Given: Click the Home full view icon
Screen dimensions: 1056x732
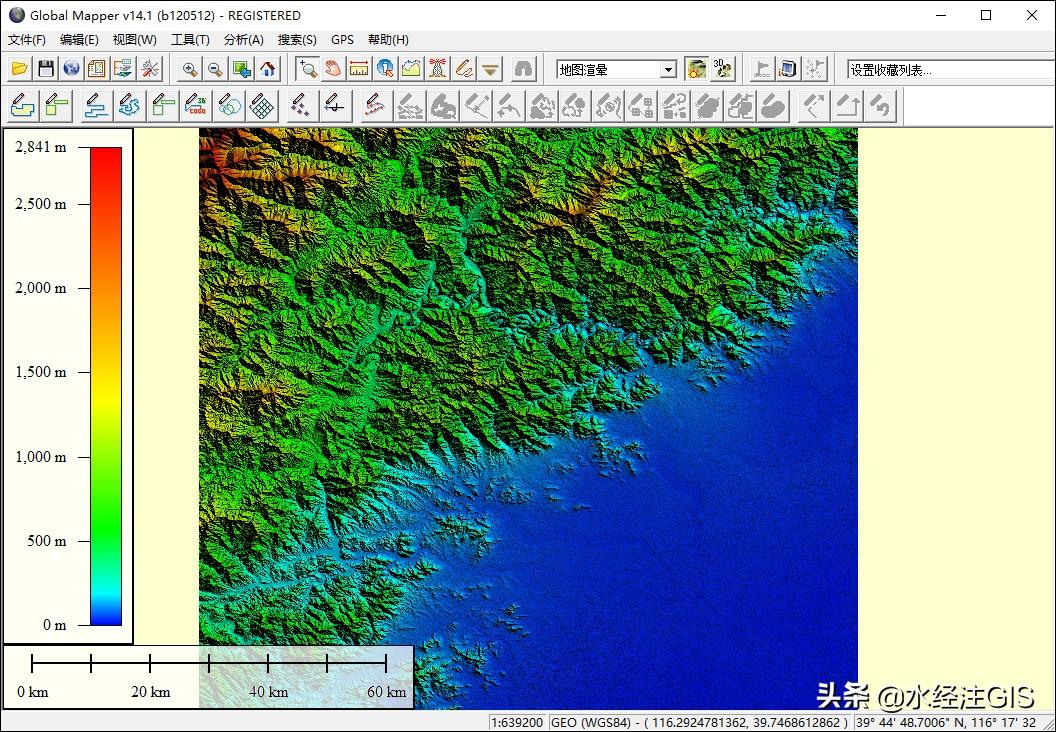Looking at the screenshot, I should 268,69.
